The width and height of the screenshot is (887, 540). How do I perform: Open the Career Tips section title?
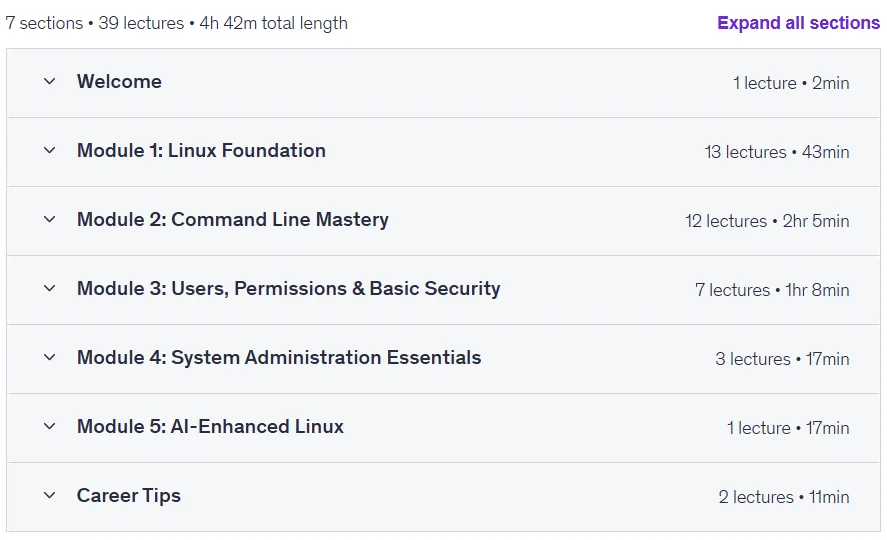129,496
